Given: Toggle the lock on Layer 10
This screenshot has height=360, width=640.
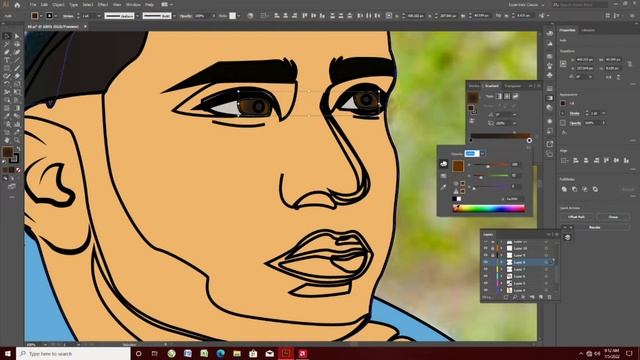Looking at the screenshot, I should 492,248.
